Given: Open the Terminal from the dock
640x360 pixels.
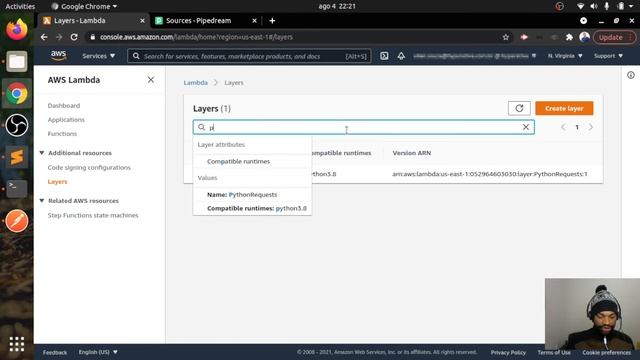Looking at the screenshot, I should 17,189.
